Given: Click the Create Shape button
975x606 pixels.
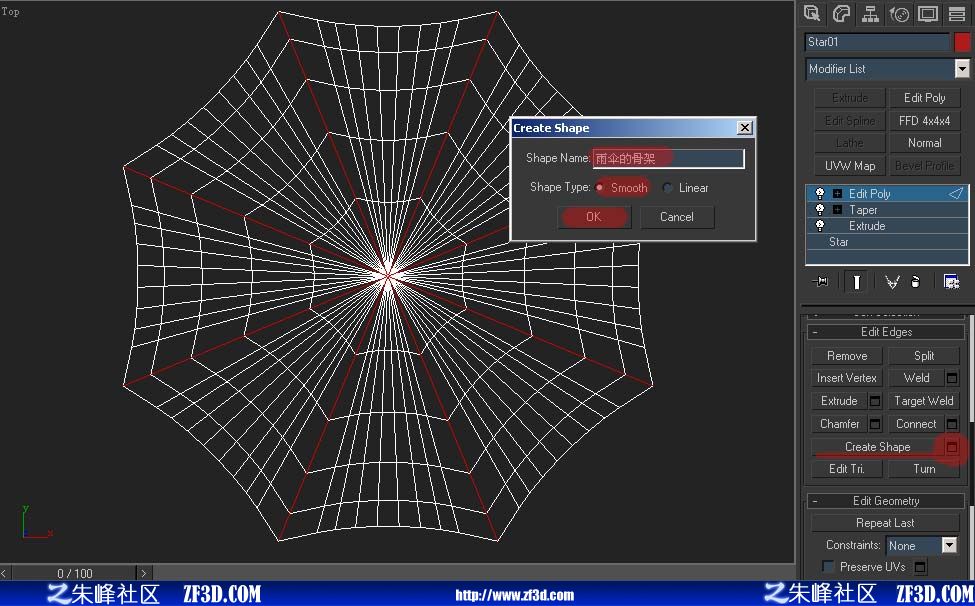Looking at the screenshot, I should 877,447.
